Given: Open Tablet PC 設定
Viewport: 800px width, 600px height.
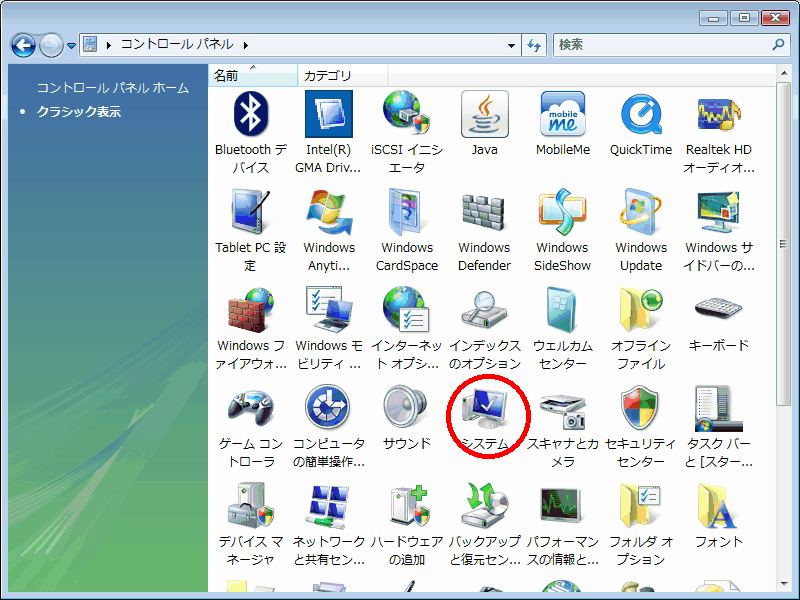Looking at the screenshot, I should coord(251,231).
